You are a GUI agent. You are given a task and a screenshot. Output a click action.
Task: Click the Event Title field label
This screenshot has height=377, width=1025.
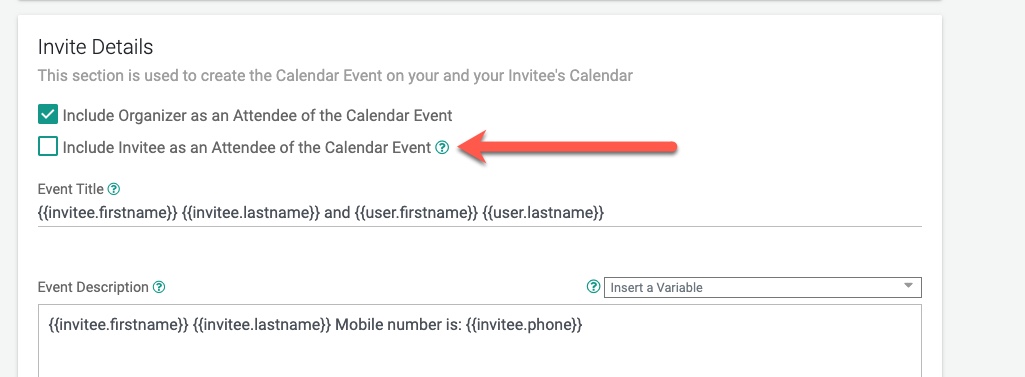(71, 189)
